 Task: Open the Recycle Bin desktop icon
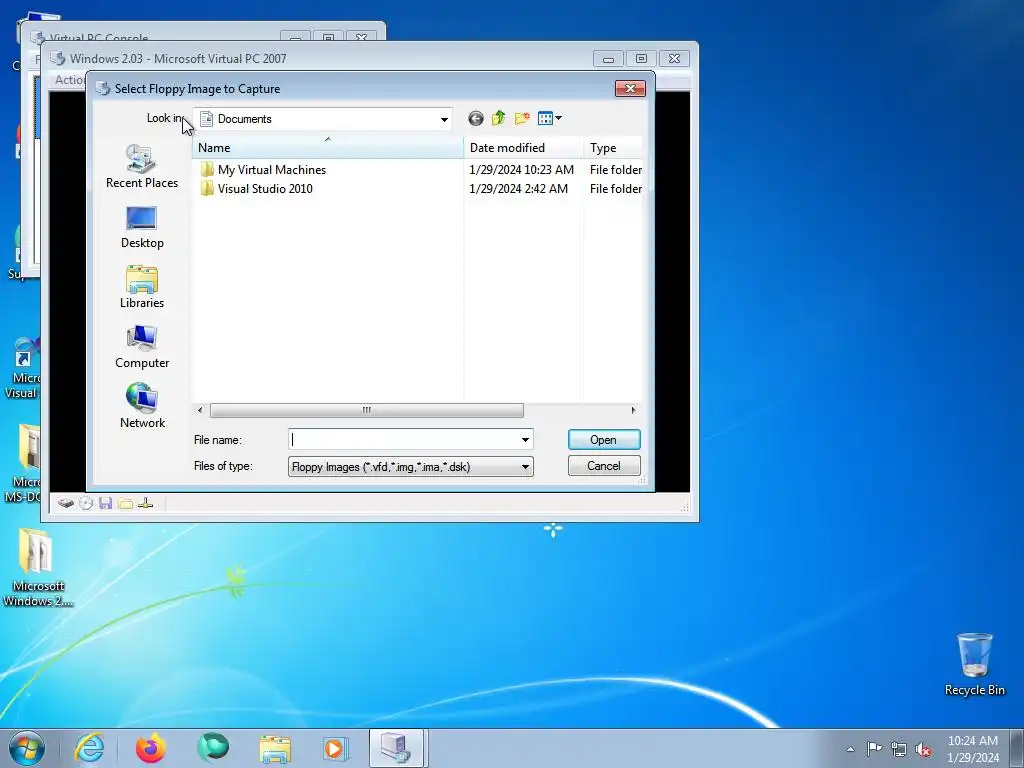975,664
